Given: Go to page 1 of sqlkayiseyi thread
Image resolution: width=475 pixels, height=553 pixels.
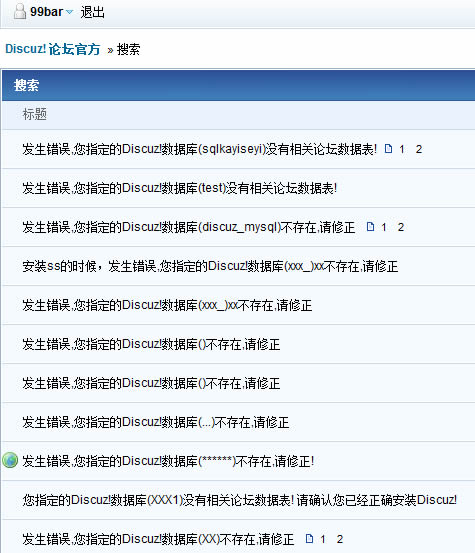Looking at the screenshot, I should point(402,149).
